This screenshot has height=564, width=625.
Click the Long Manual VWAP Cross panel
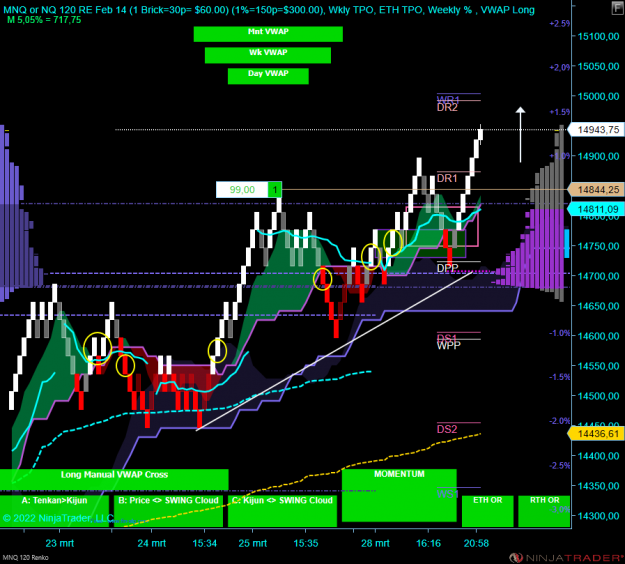point(114,479)
